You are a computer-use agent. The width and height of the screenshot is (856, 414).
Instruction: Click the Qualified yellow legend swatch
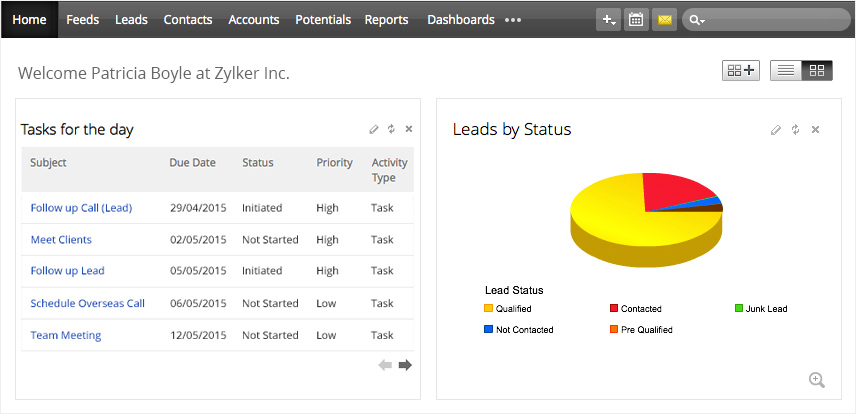click(x=489, y=309)
